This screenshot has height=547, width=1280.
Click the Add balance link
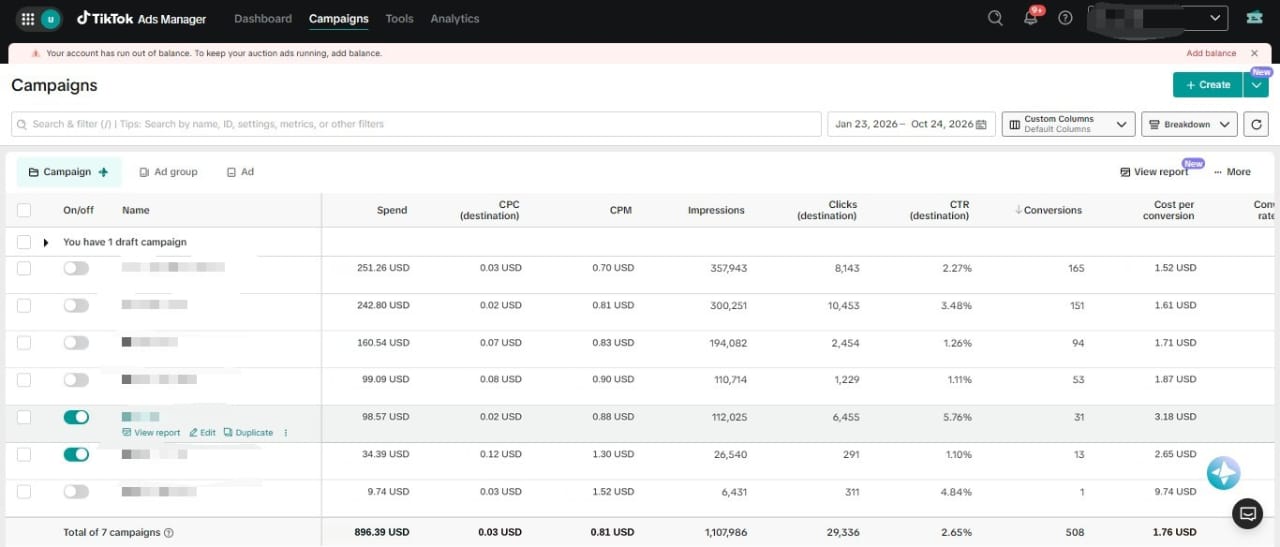(1211, 54)
